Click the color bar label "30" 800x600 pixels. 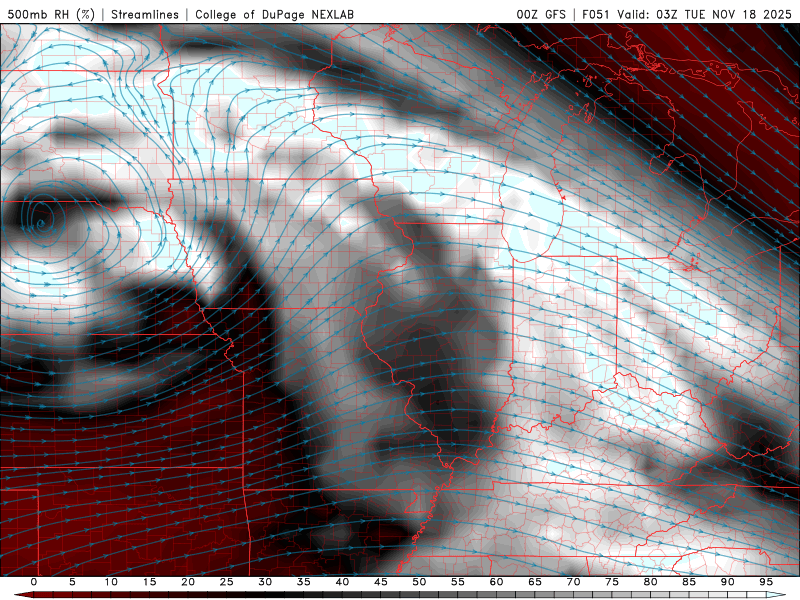click(265, 582)
